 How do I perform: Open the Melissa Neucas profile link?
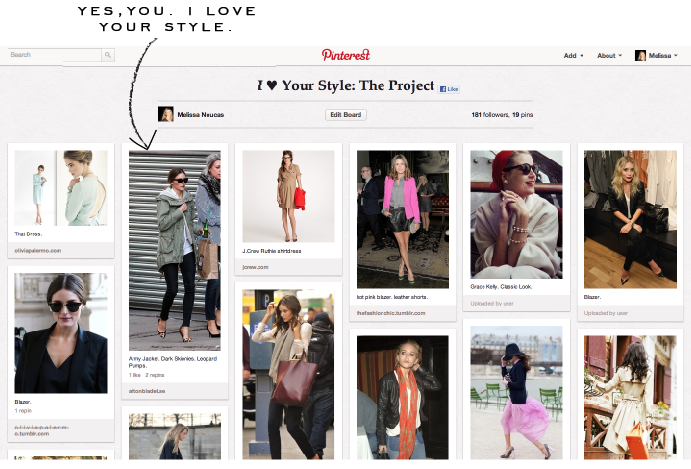click(201, 115)
